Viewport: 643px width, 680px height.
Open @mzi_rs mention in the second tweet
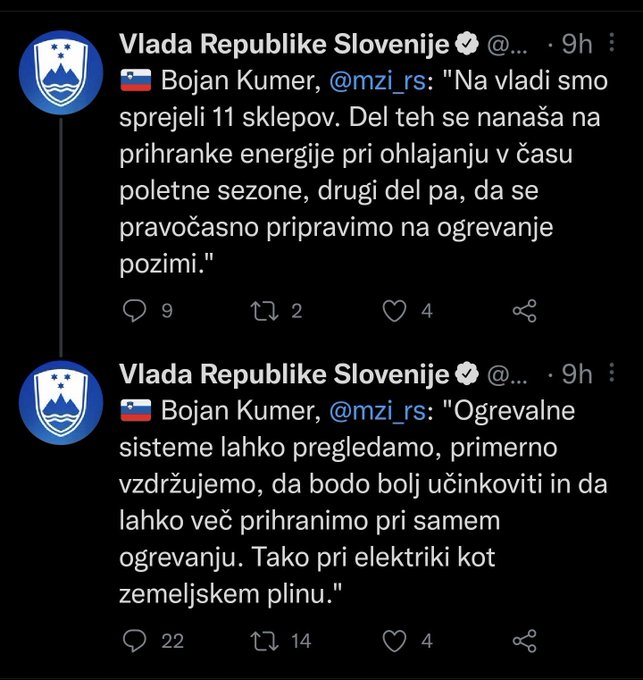click(x=378, y=412)
